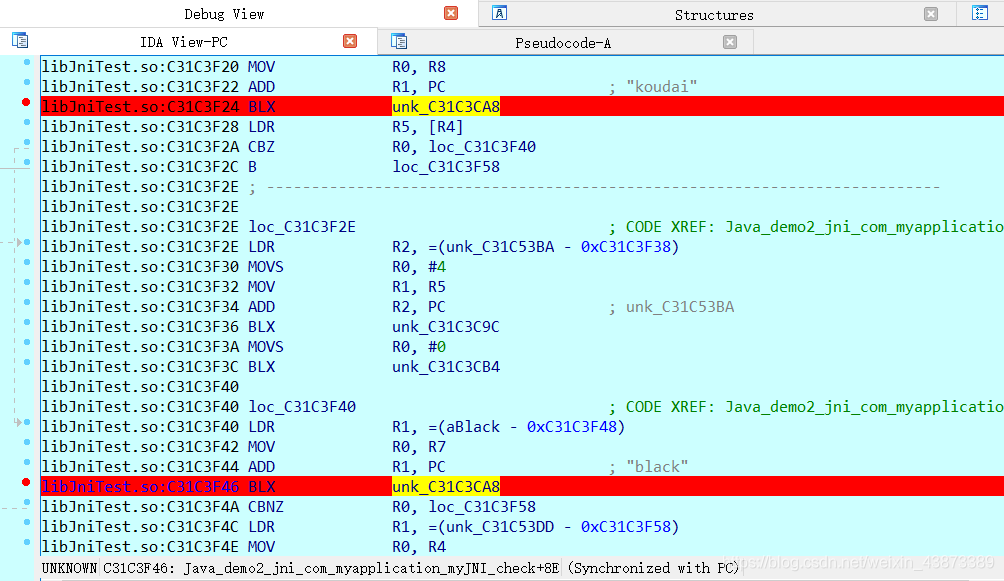The width and height of the screenshot is (1004, 581).
Task: Toggle breakpoint at address C31C3F24
Action: click(26, 102)
